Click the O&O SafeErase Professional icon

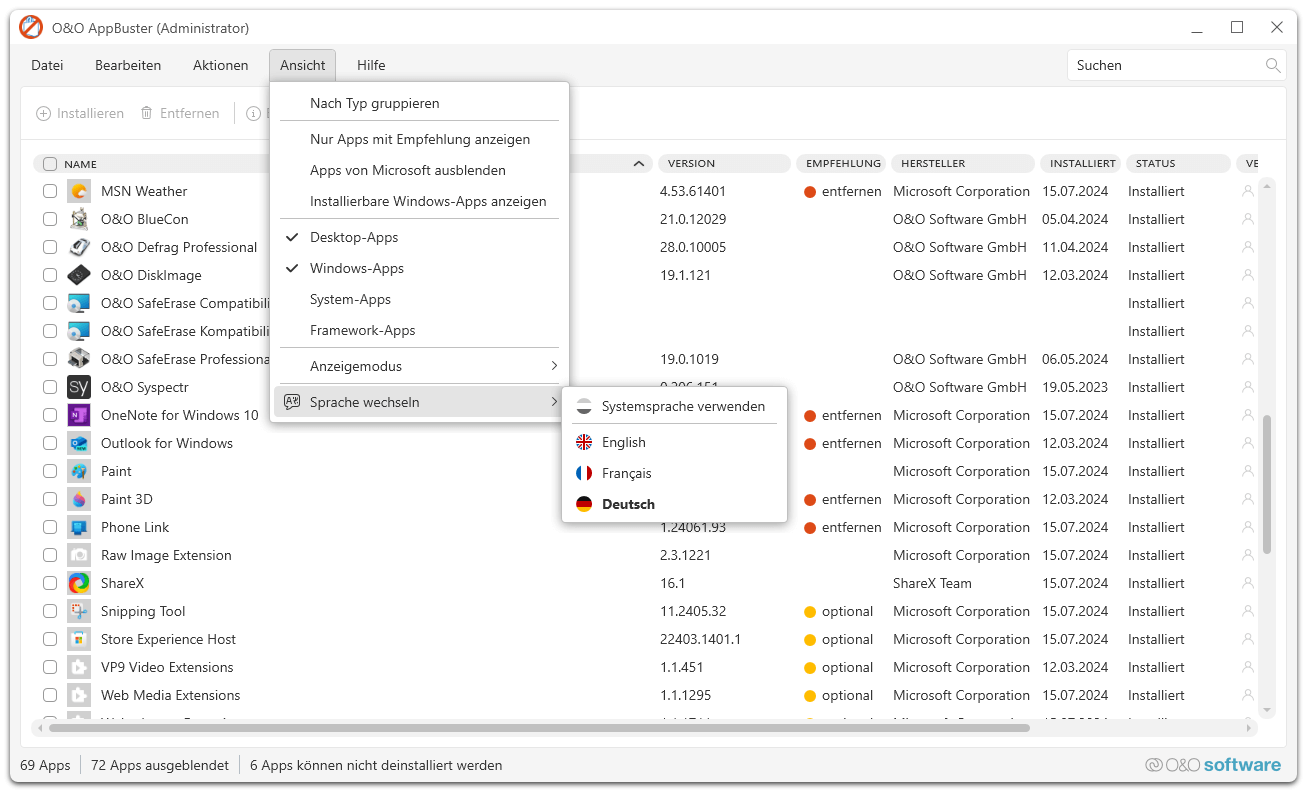coord(79,359)
